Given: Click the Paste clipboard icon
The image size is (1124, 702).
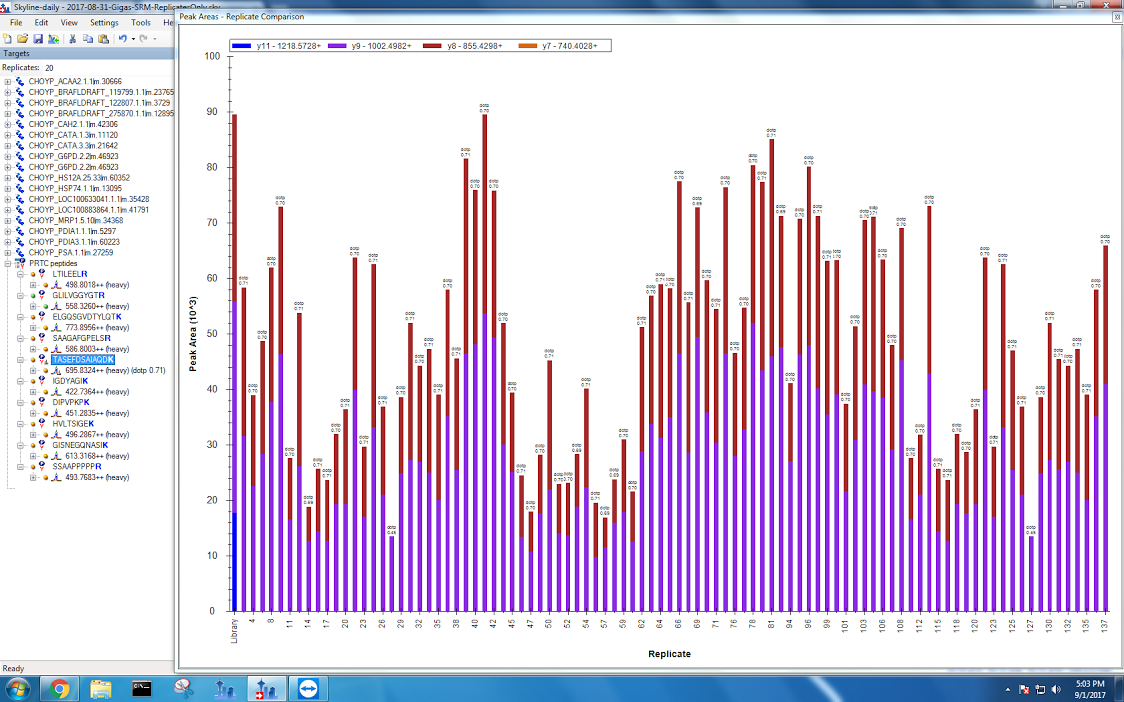Looking at the screenshot, I should click(103, 38).
